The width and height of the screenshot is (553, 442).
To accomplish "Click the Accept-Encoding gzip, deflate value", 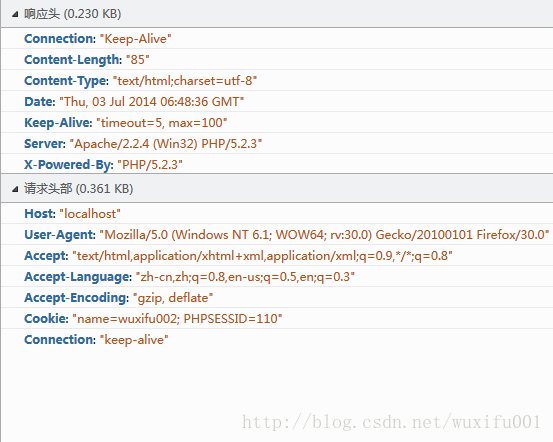I will 173,298.
